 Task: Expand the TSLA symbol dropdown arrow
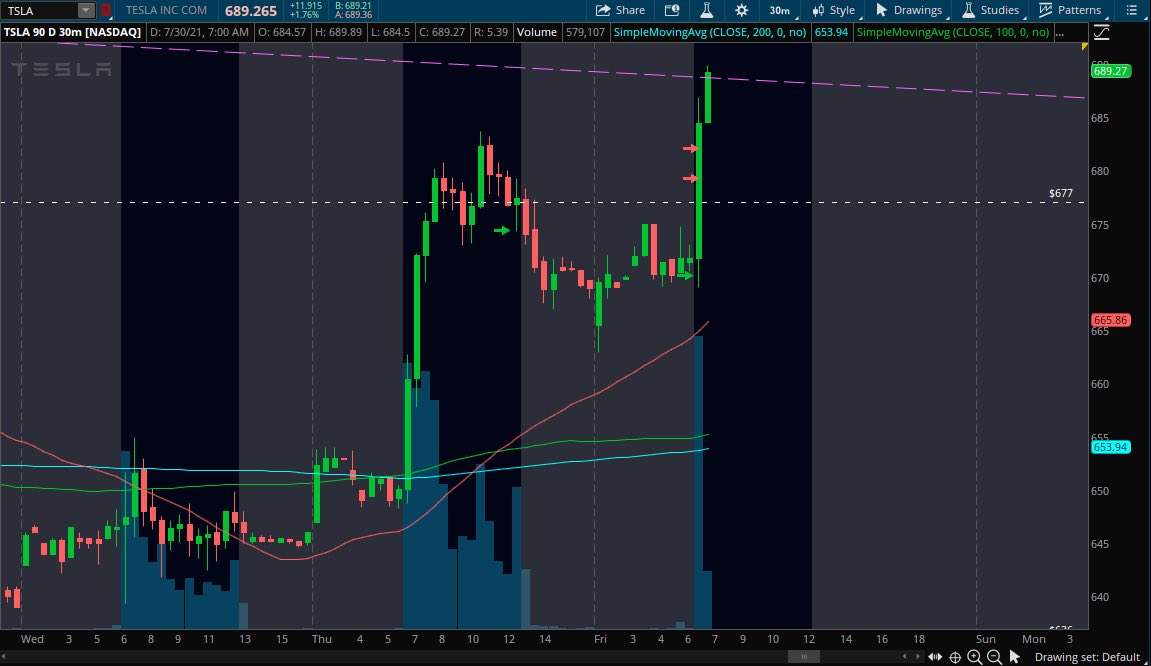(x=86, y=10)
